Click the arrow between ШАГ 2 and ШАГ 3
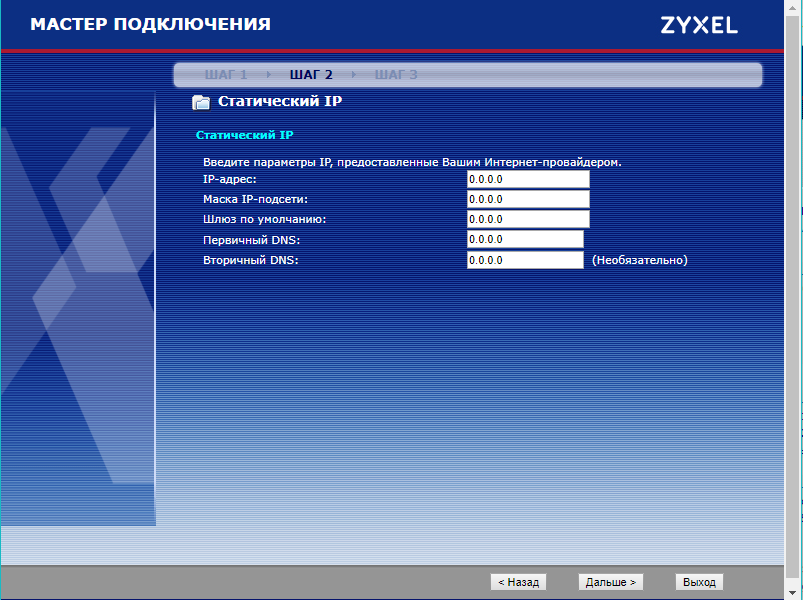 click(x=353, y=75)
